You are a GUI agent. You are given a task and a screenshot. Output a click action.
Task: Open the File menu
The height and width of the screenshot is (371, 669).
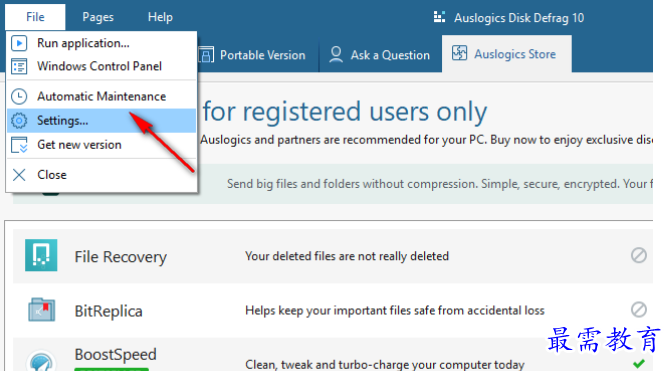[x=35, y=17]
